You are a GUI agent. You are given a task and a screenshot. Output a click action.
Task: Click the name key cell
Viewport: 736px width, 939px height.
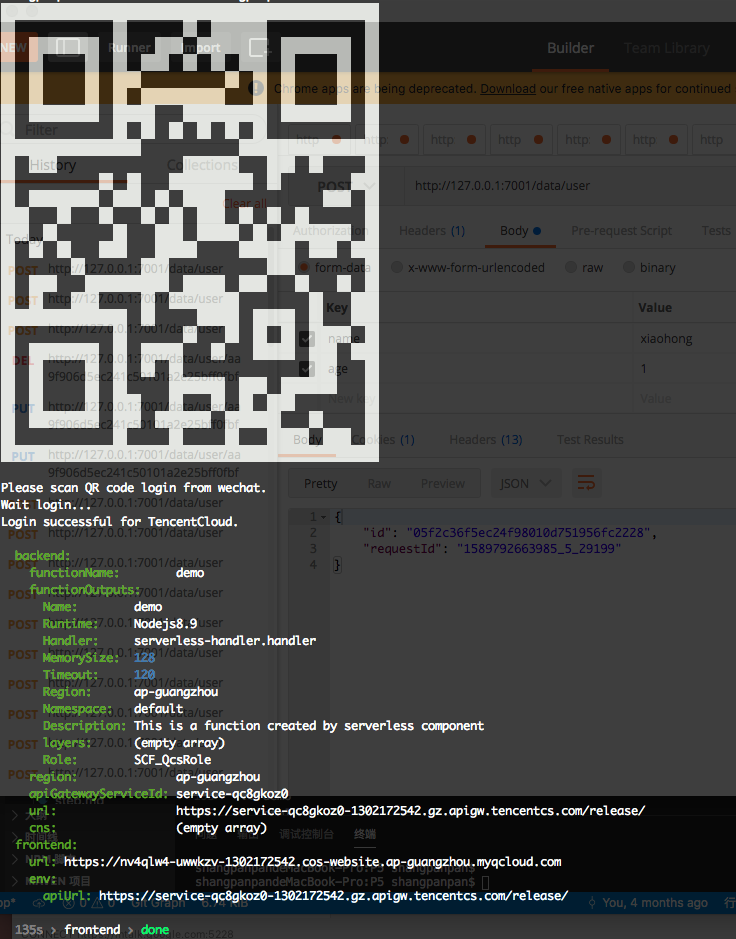(344, 339)
